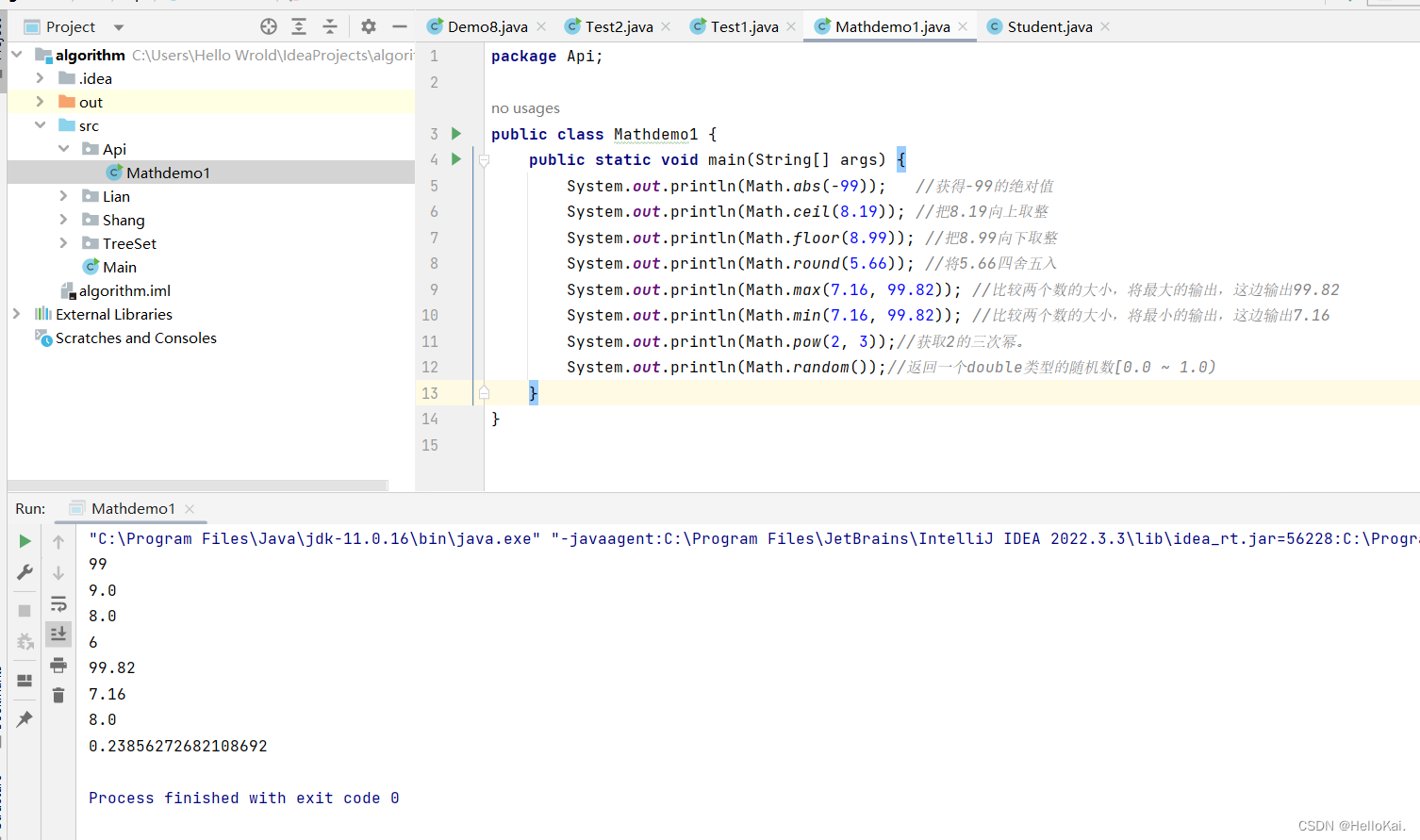This screenshot has height=840, width=1420.
Task: Collapse the src folder
Action: pyautogui.click(x=40, y=125)
